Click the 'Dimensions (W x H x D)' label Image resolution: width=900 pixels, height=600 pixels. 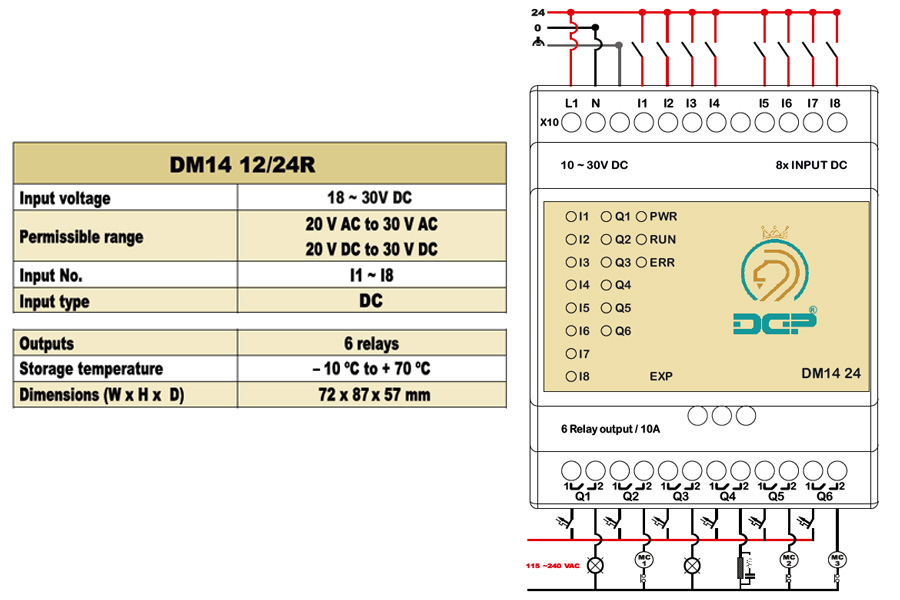coord(102,395)
